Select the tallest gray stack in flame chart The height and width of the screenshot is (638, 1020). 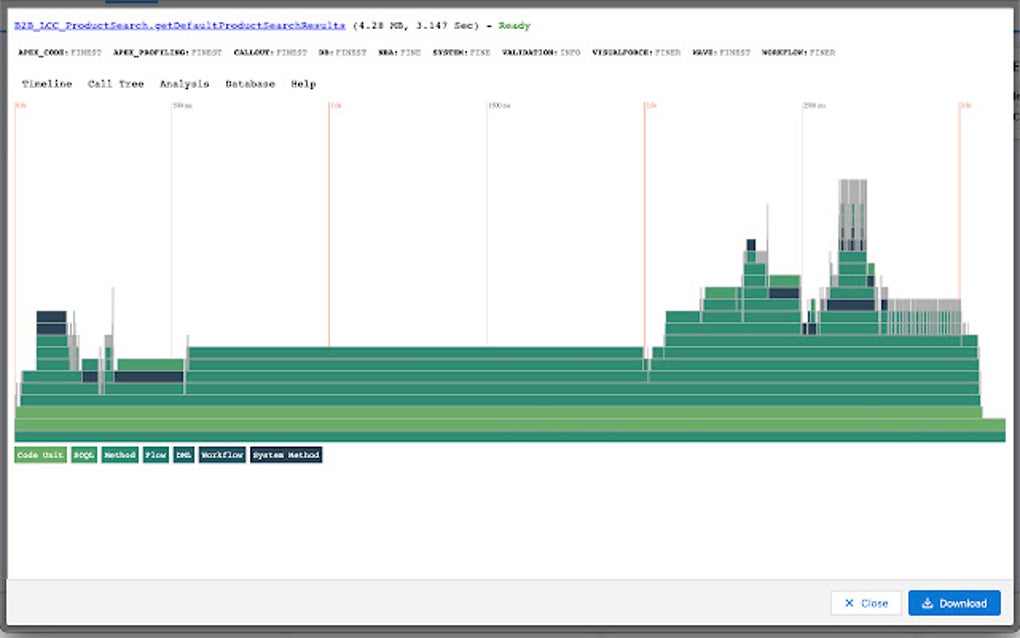click(x=852, y=215)
